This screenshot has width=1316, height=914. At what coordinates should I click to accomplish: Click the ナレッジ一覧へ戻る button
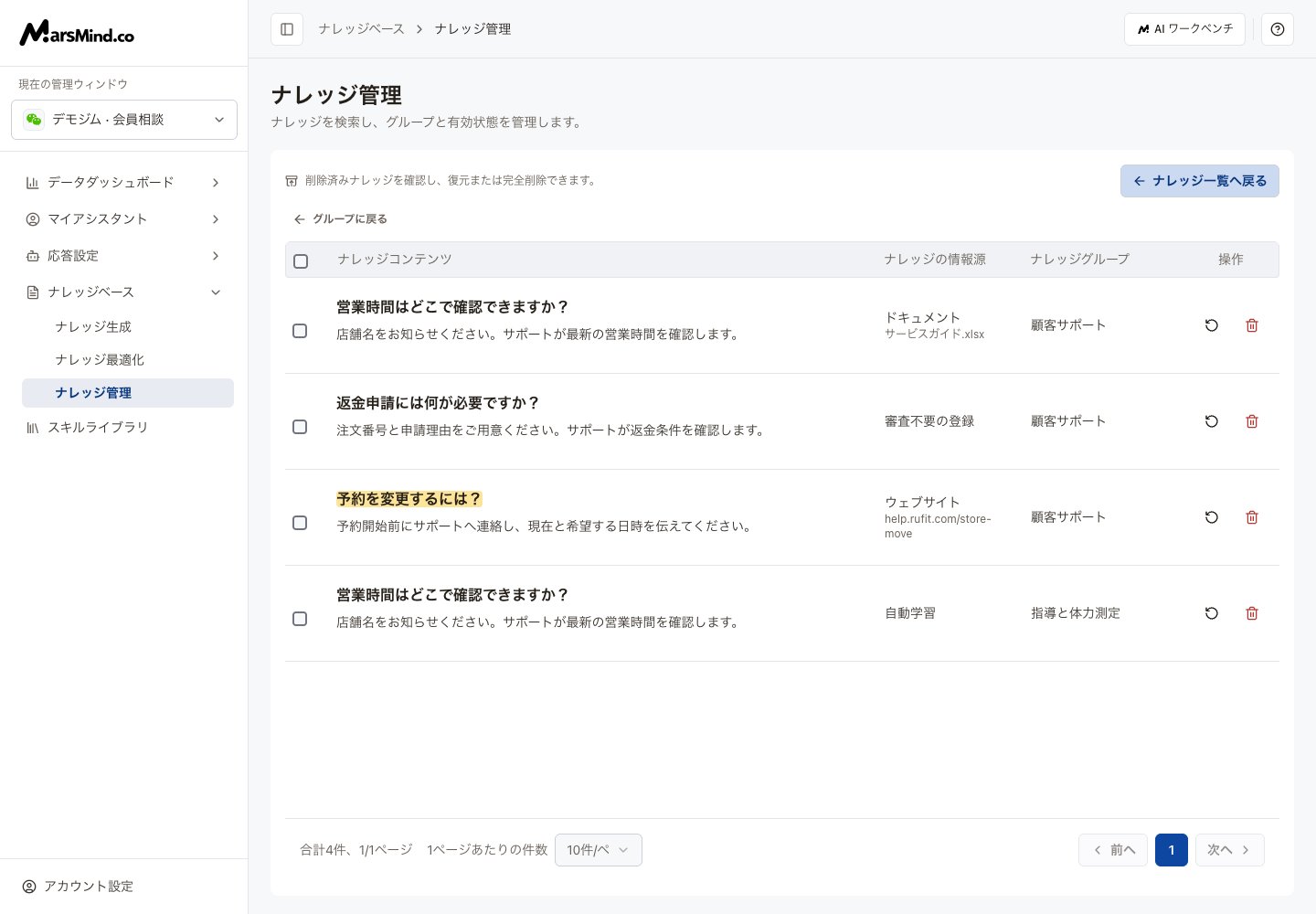[x=1200, y=181]
